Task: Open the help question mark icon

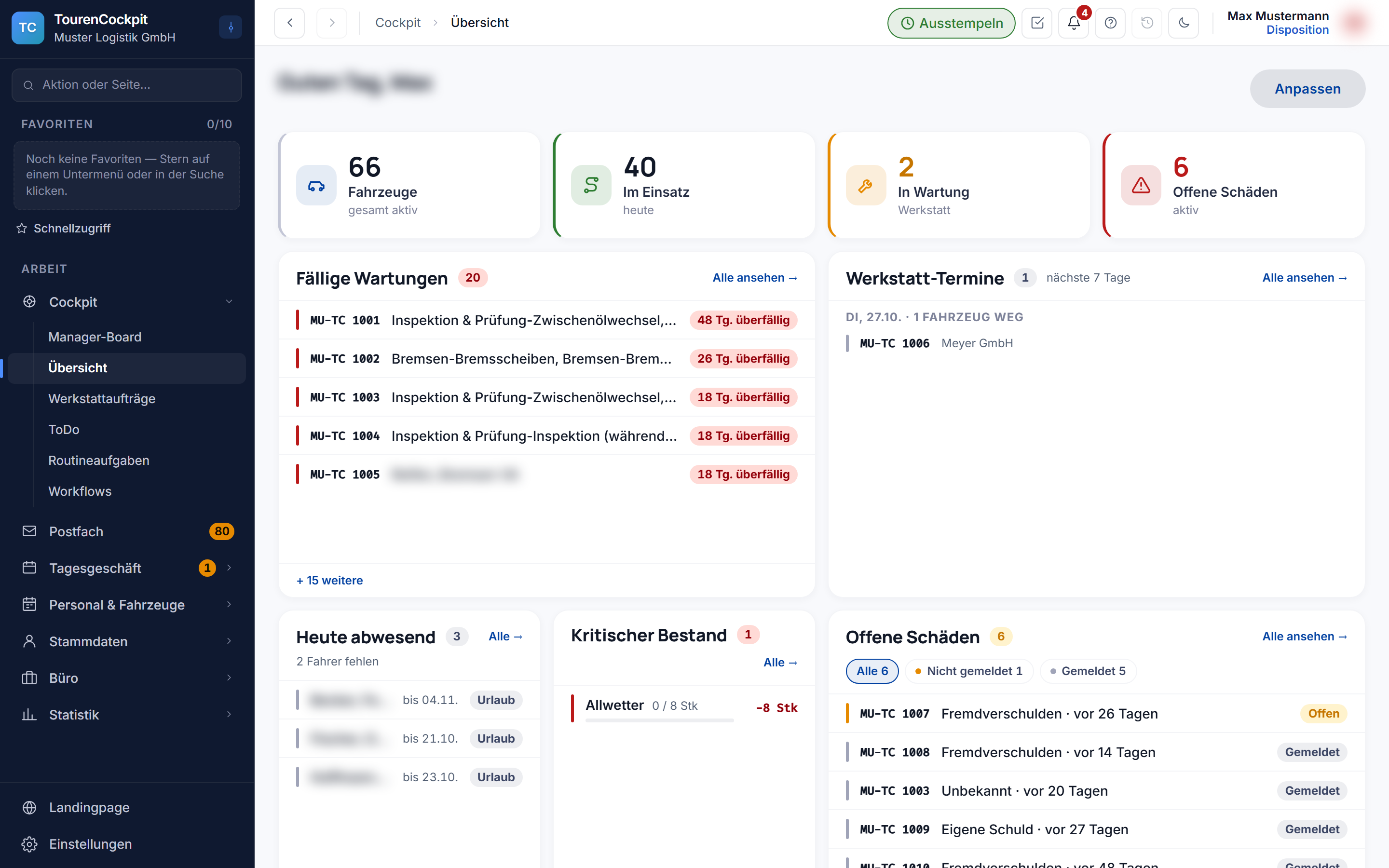Action: tap(1111, 23)
